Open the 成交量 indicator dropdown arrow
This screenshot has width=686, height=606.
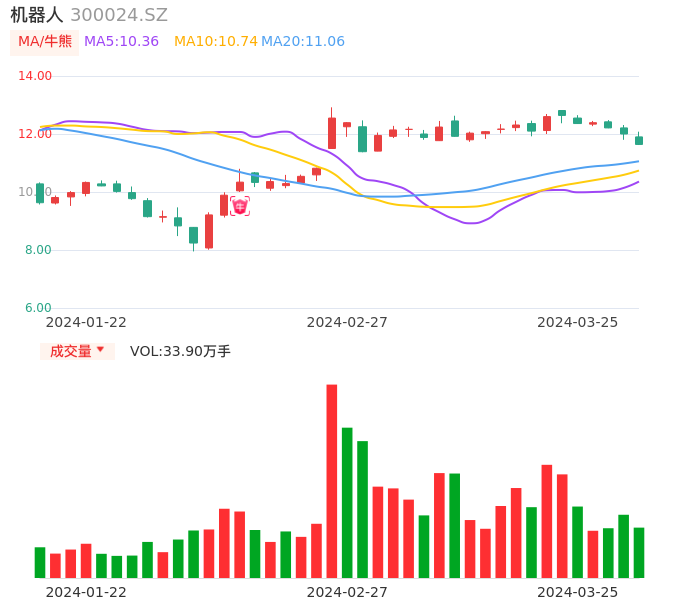pos(100,350)
